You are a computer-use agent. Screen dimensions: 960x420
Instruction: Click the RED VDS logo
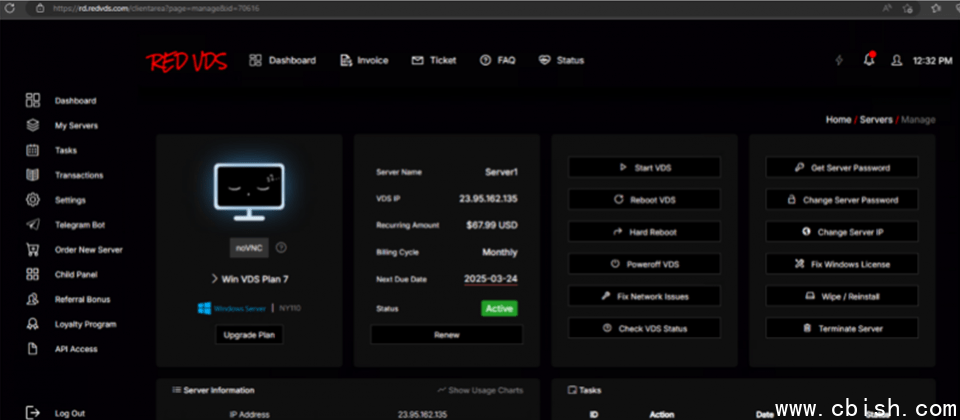[x=187, y=62]
